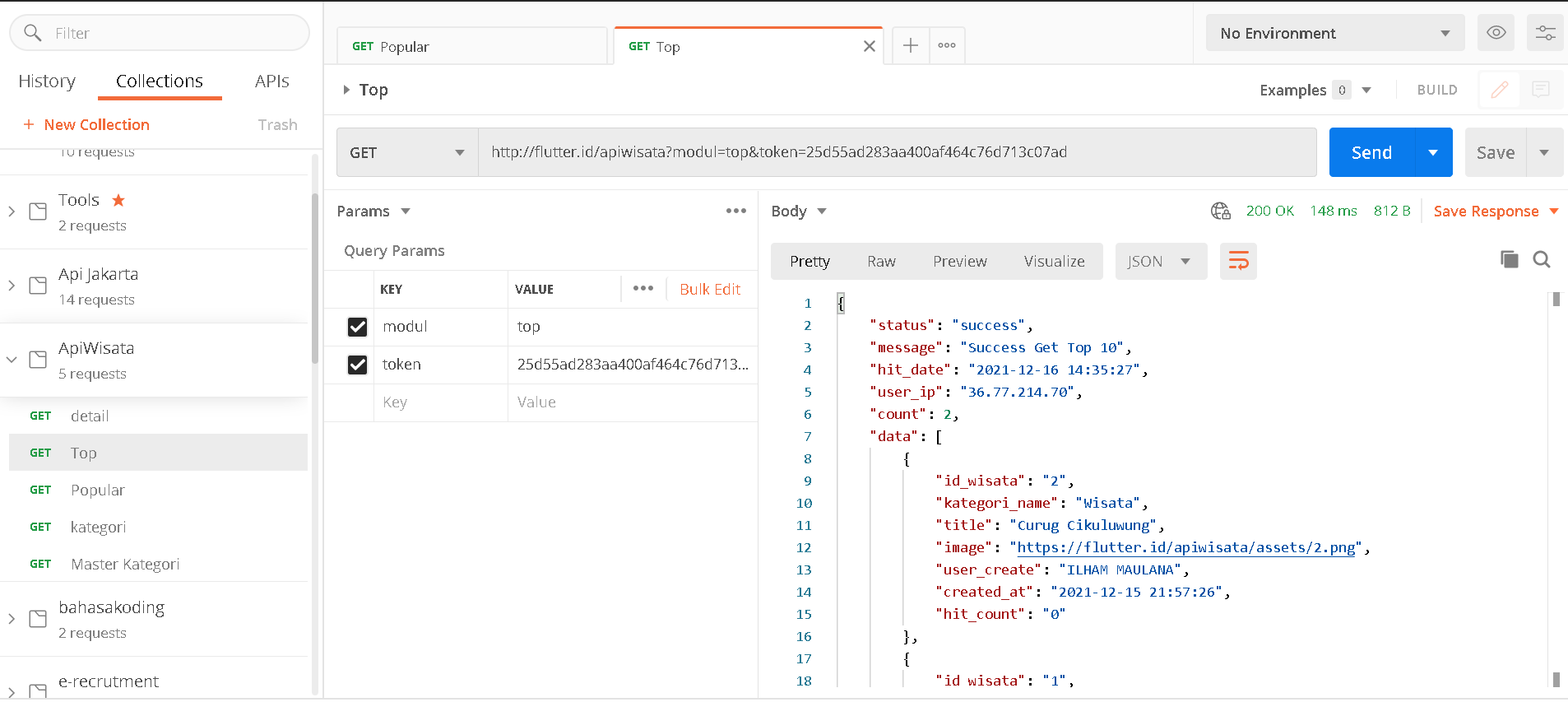Open the column options dots beside Bulk Edit
The width and height of the screenshot is (1568, 702).
[643, 288]
